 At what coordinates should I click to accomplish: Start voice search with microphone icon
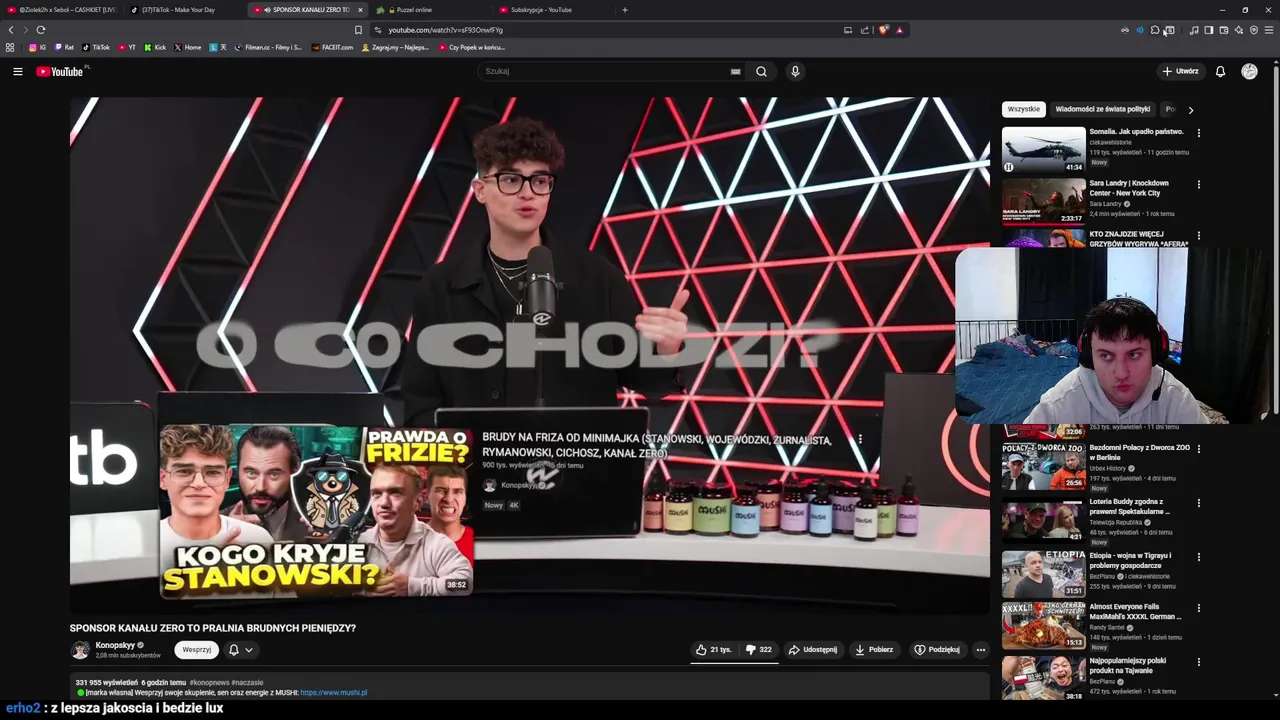pyautogui.click(x=795, y=71)
